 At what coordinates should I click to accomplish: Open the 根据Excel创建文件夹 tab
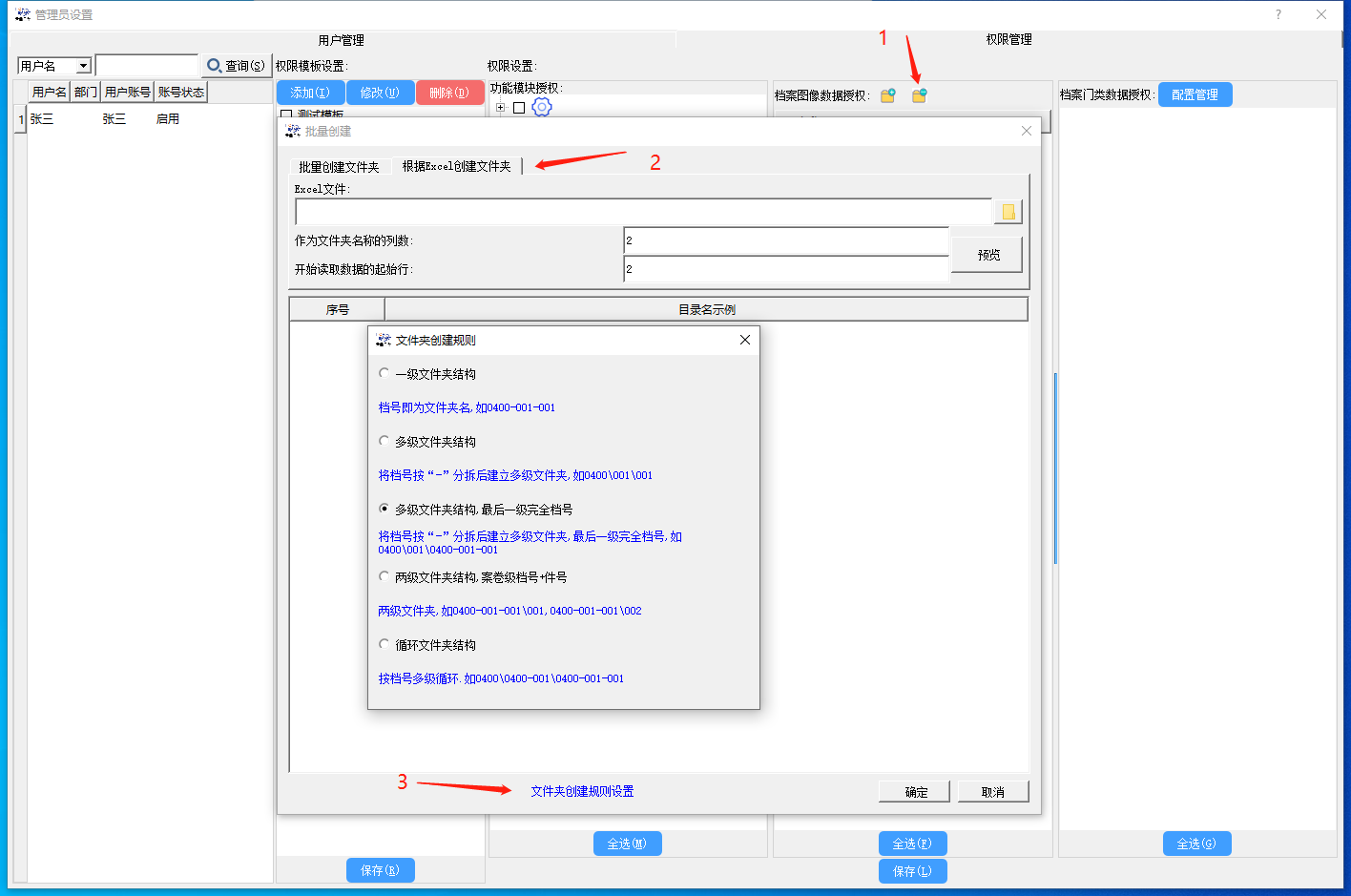click(x=456, y=166)
